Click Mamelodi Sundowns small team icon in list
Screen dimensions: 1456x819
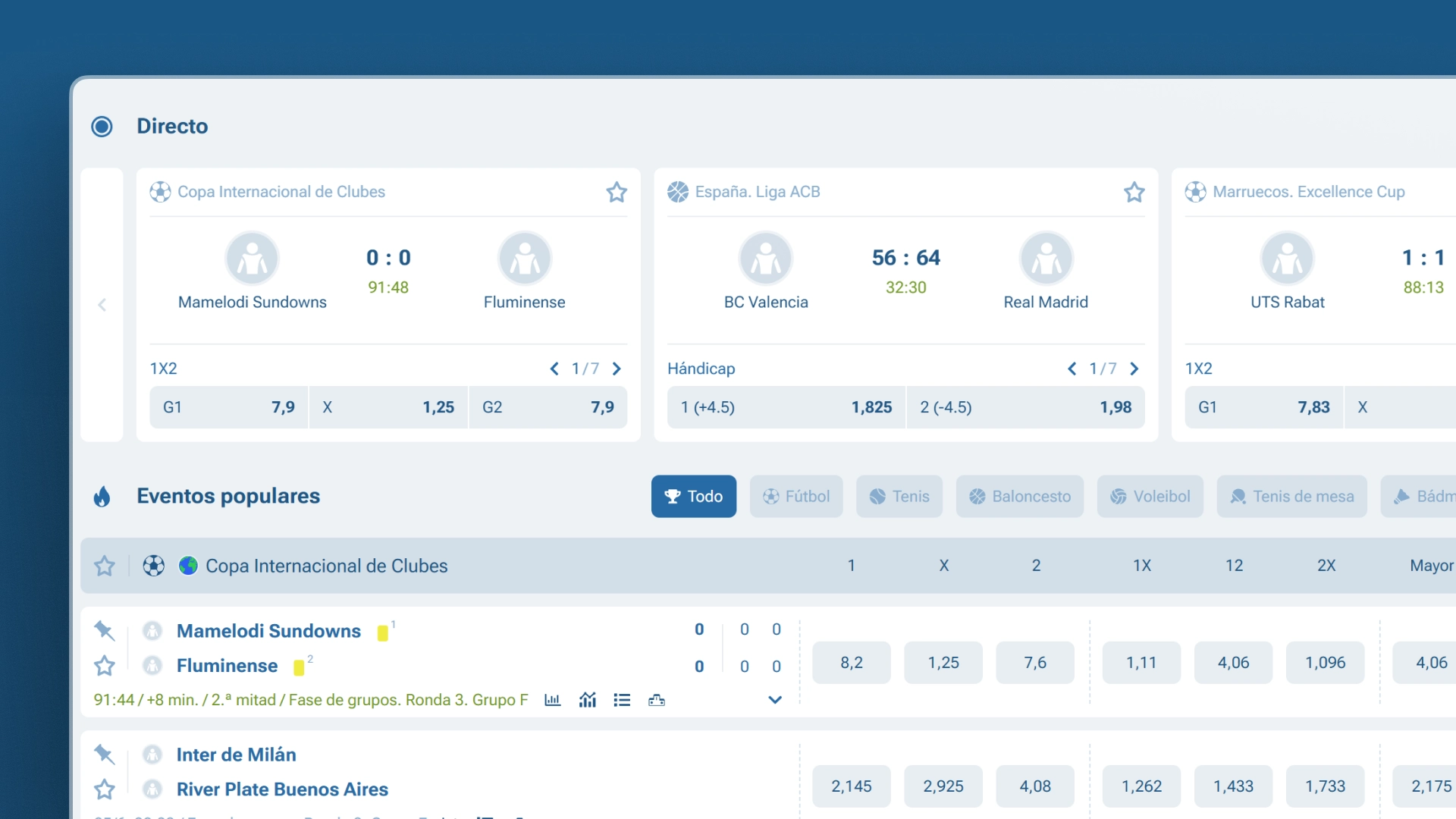(x=152, y=631)
